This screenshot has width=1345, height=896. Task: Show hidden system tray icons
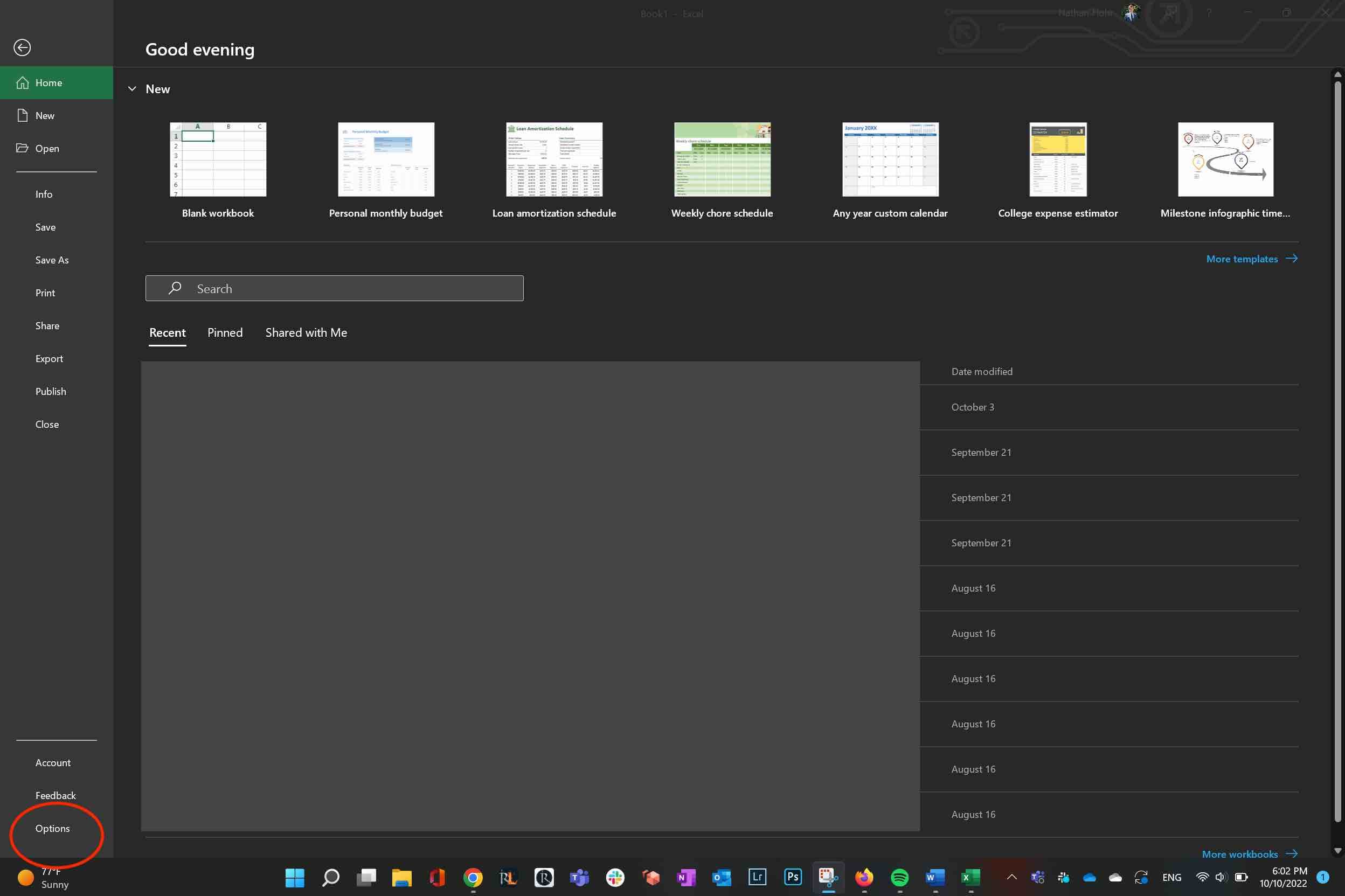tap(1011, 877)
